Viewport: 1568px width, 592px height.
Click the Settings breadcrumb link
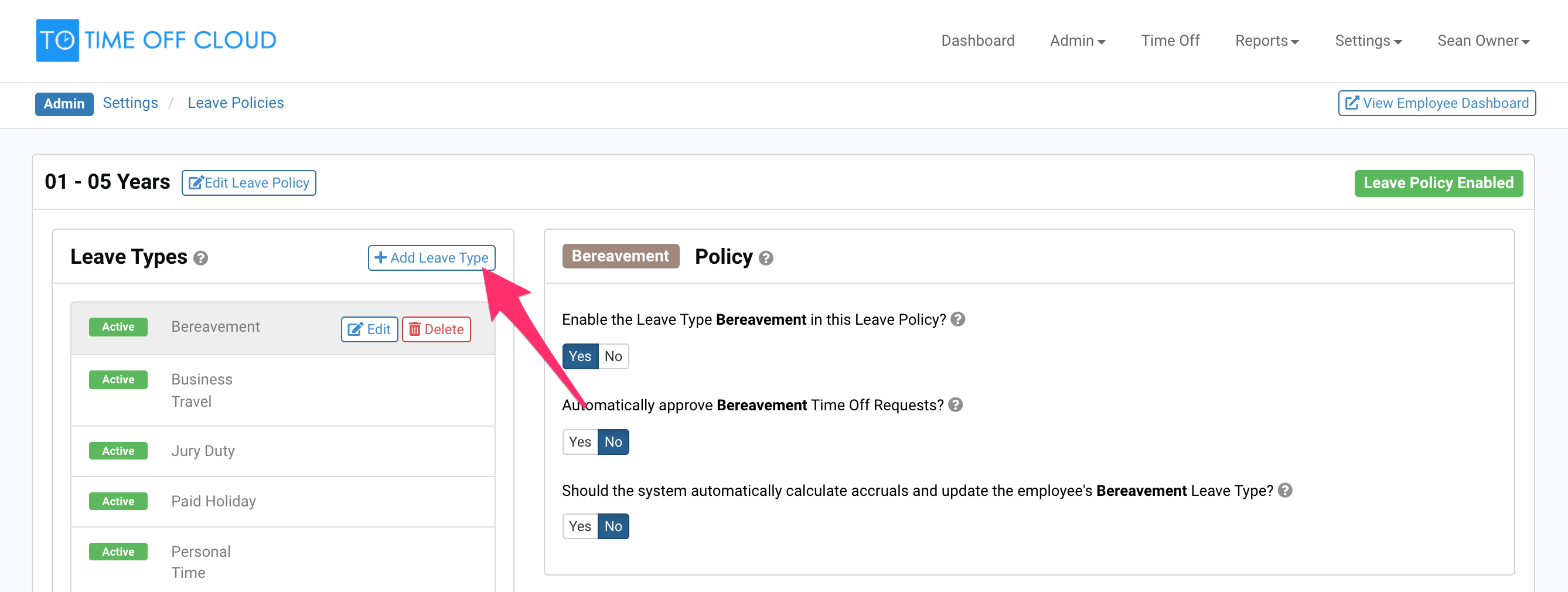pyautogui.click(x=130, y=103)
